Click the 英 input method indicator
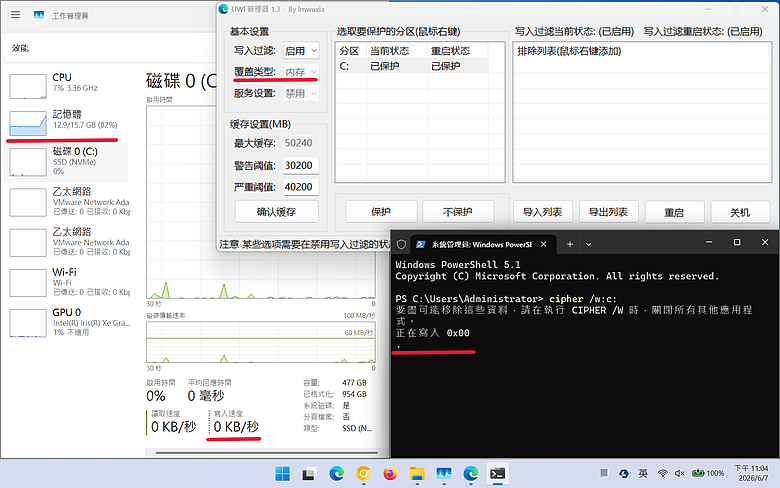This screenshot has height=488, width=780. coord(643,474)
